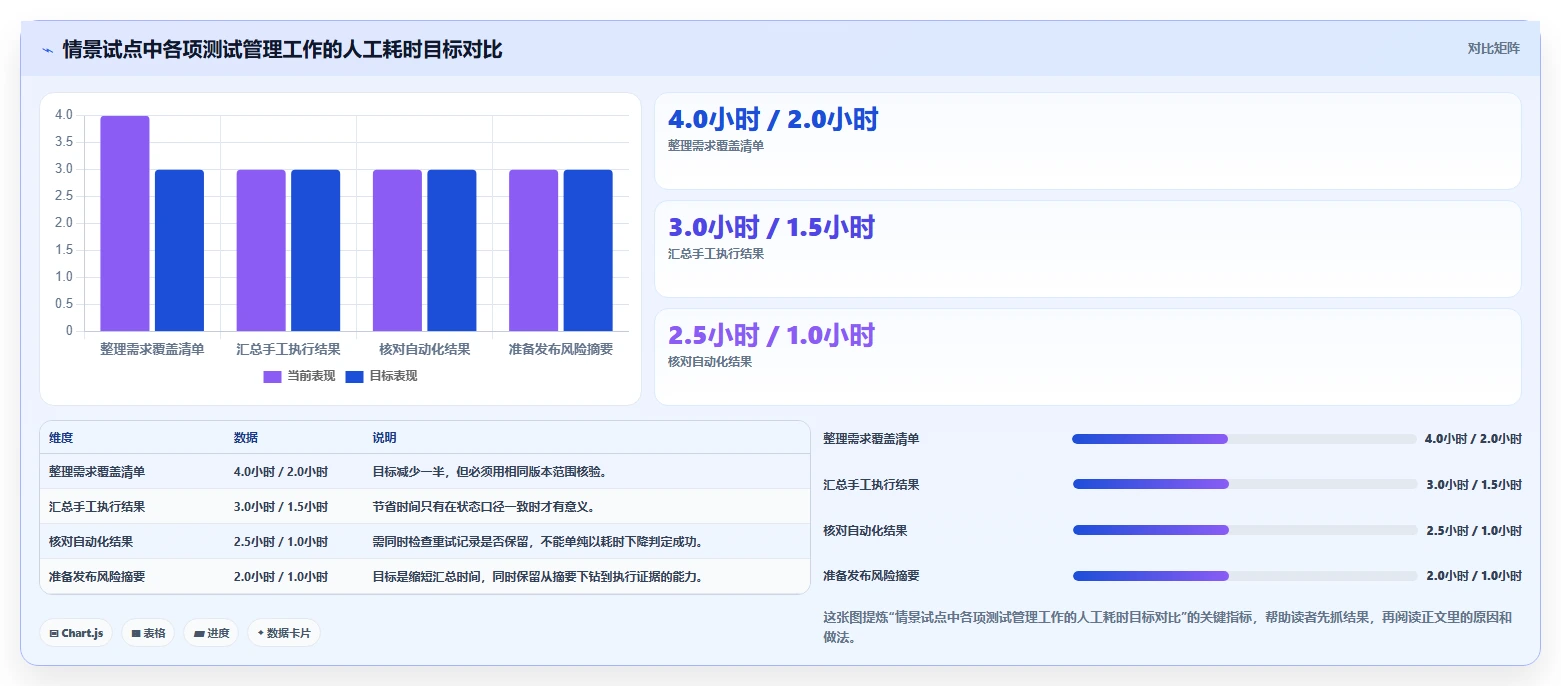Click the note starting 目标减少一半
The image size is (1561, 686).
coord(490,472)
